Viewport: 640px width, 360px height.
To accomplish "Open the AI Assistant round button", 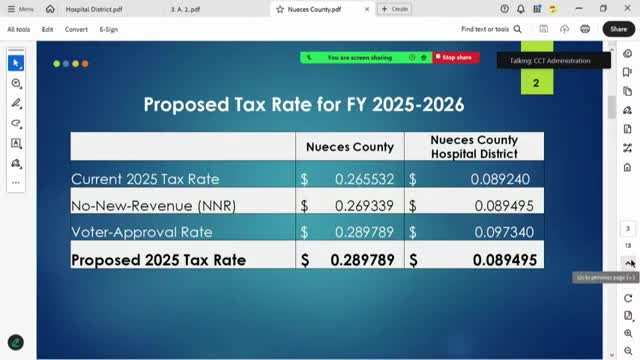I will 16,342.
